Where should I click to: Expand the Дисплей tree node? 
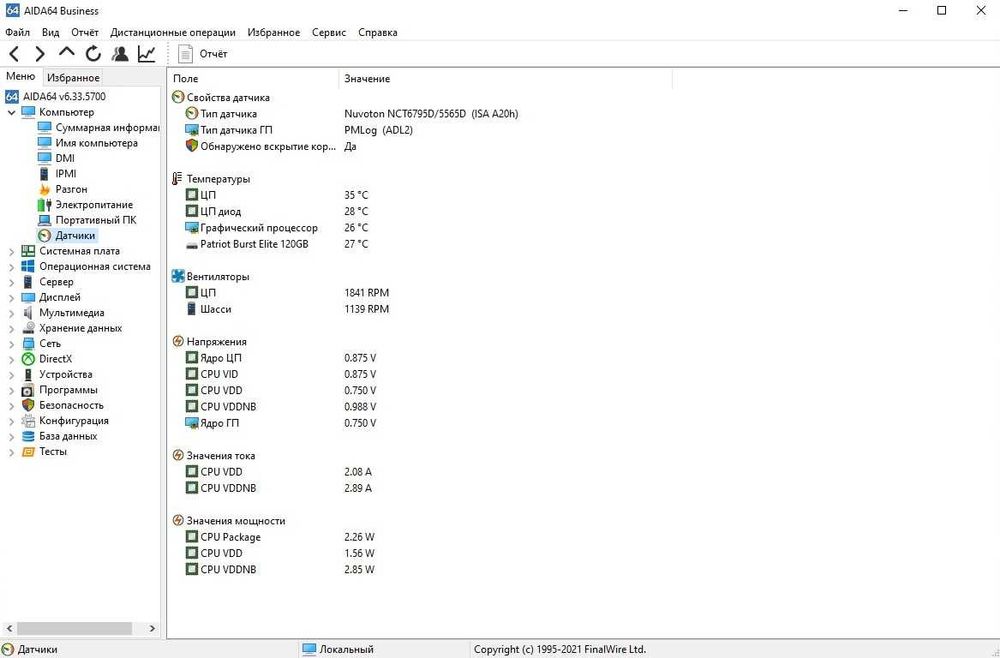(11, 298)
